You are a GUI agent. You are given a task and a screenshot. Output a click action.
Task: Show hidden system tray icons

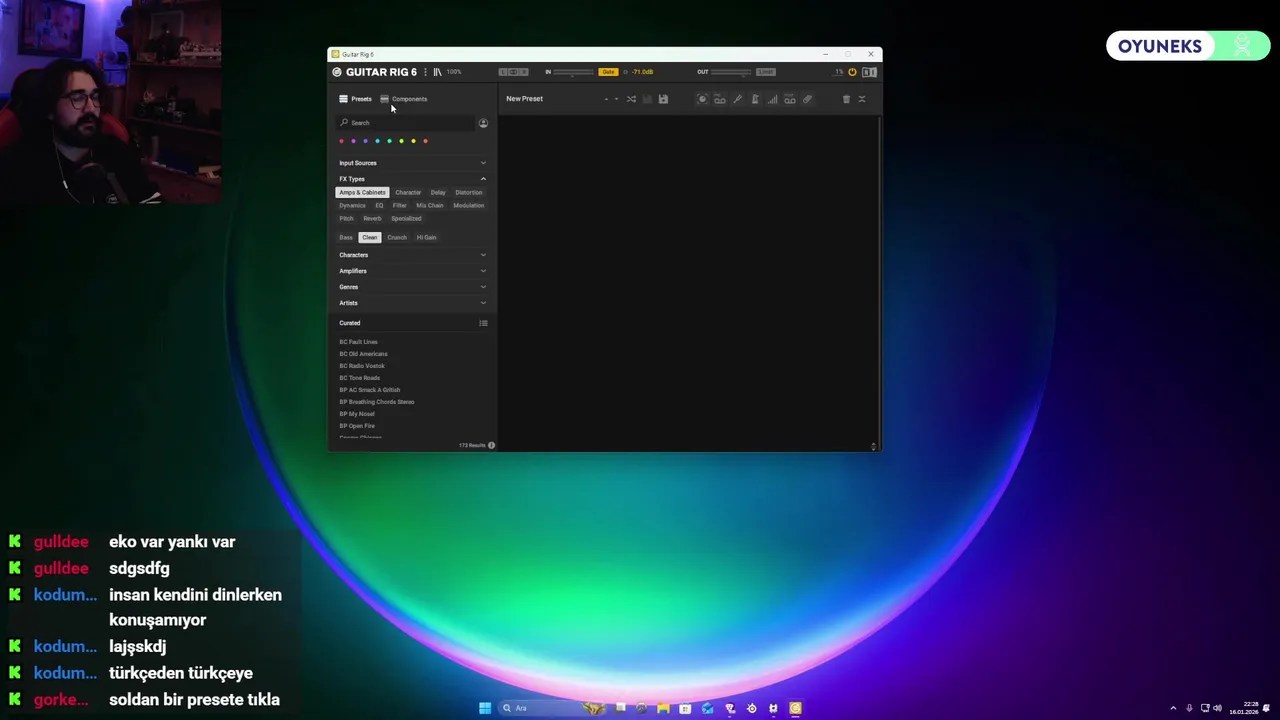[x=1173, y=708]
